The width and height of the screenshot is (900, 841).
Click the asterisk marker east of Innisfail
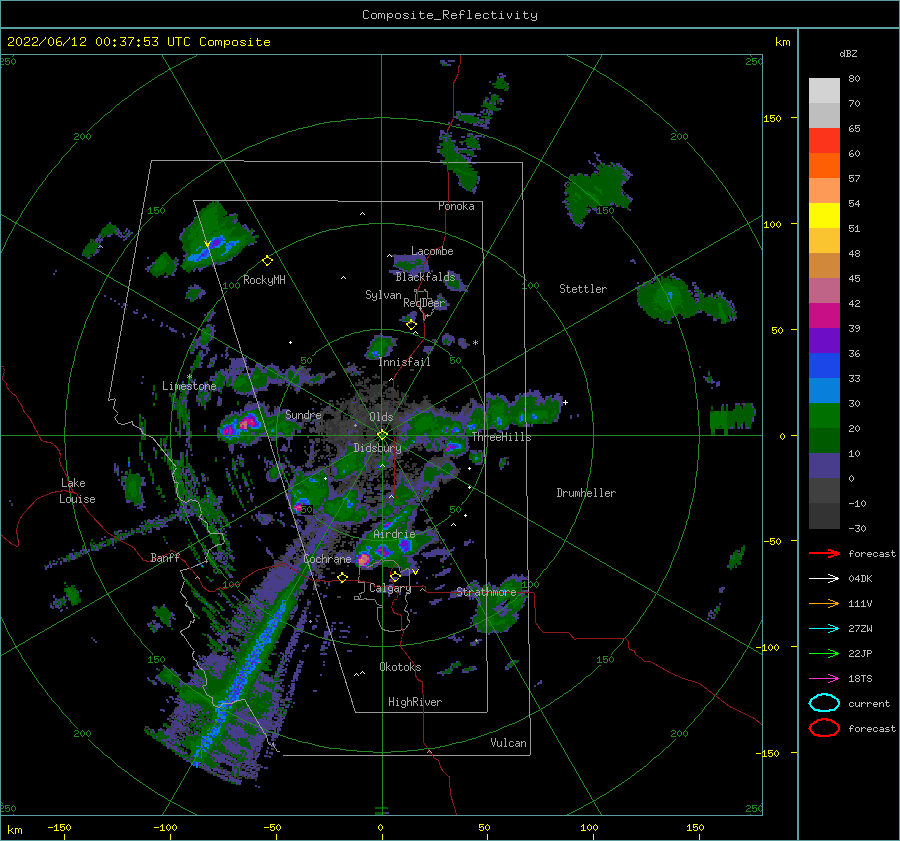pos(475,343)
